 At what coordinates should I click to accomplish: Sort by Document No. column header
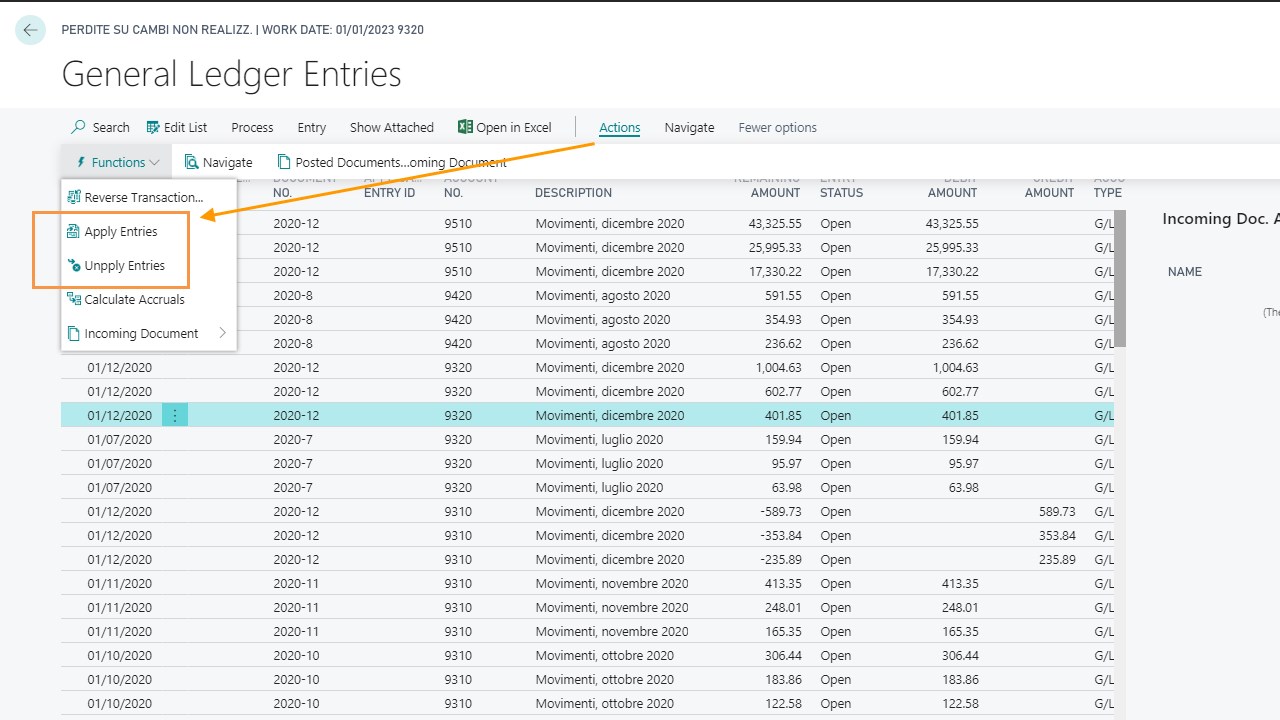tap(305, 186)
